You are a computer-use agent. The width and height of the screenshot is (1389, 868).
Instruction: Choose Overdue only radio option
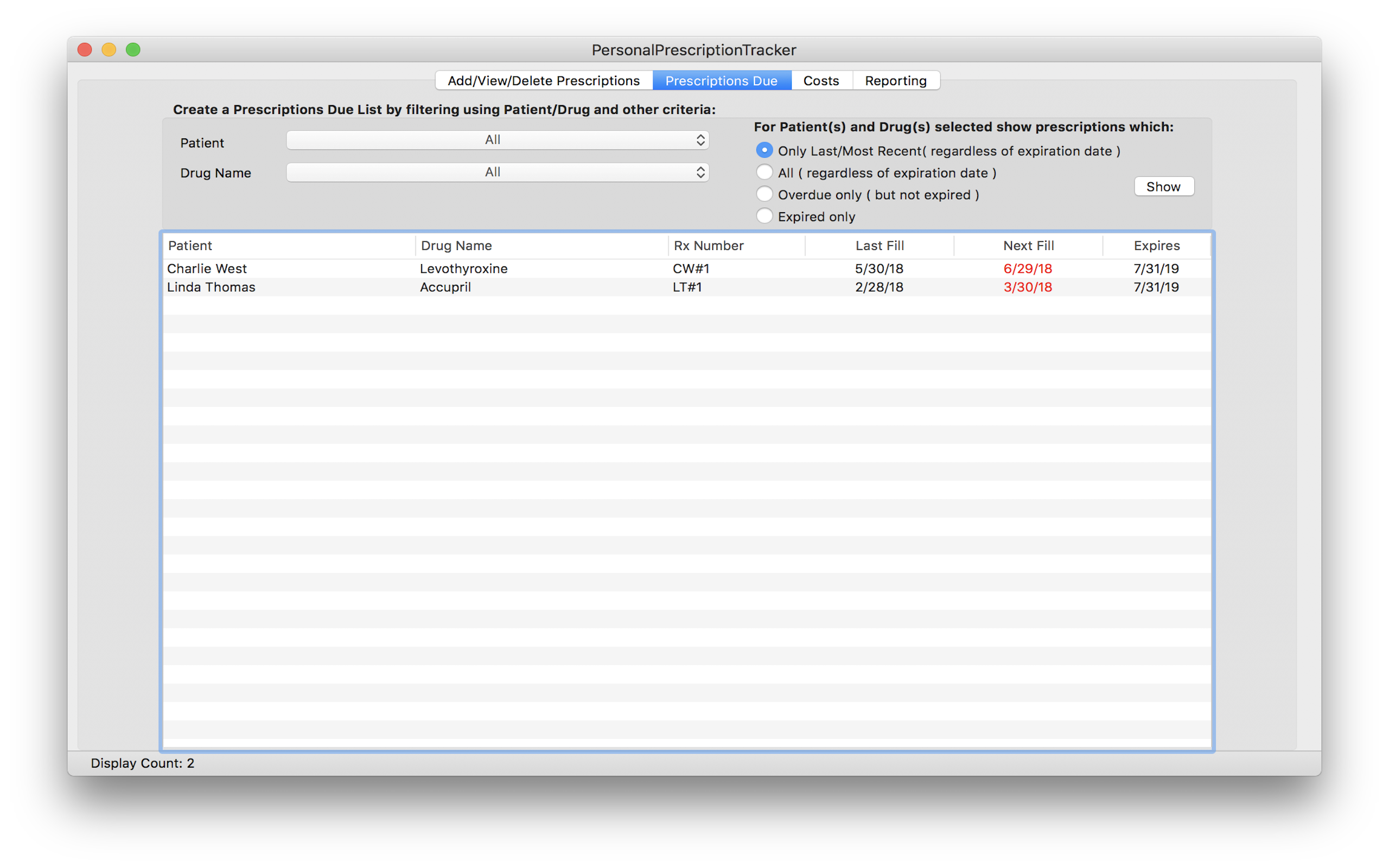click(x=764, y=194)
